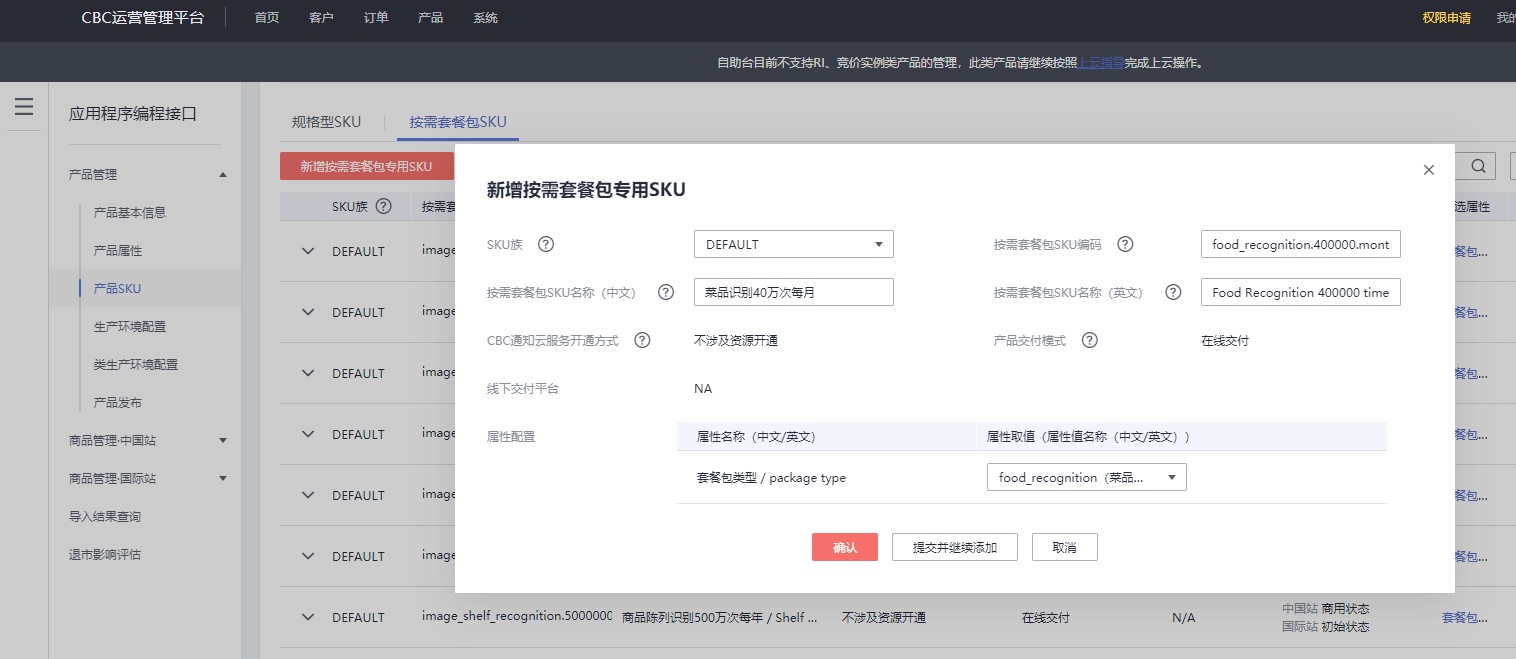Select 产品SKU in the sidebar
Viewport: 1516px width, 659px height.
tap(117, 288)
